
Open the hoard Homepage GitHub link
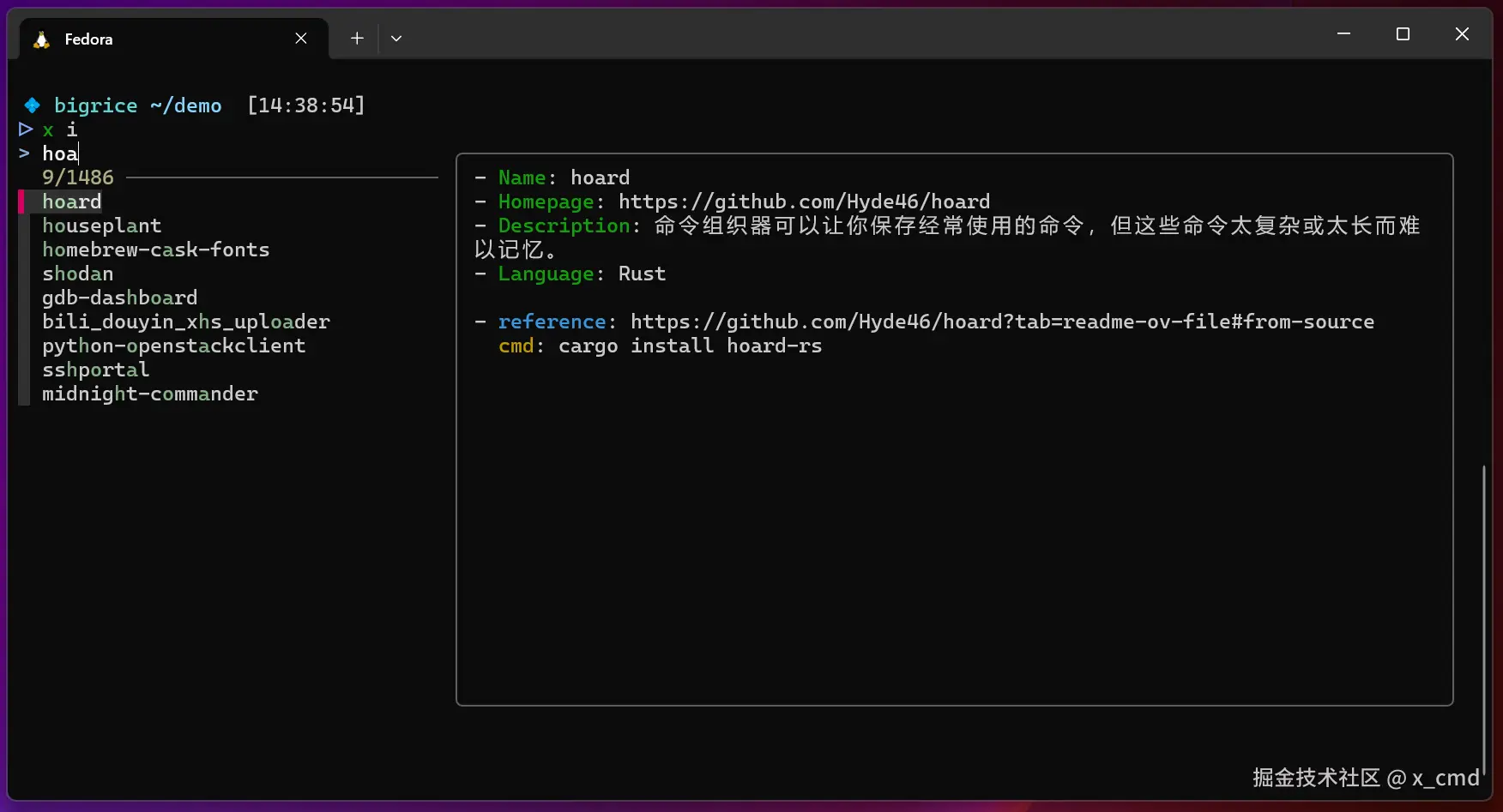[804, 201]
